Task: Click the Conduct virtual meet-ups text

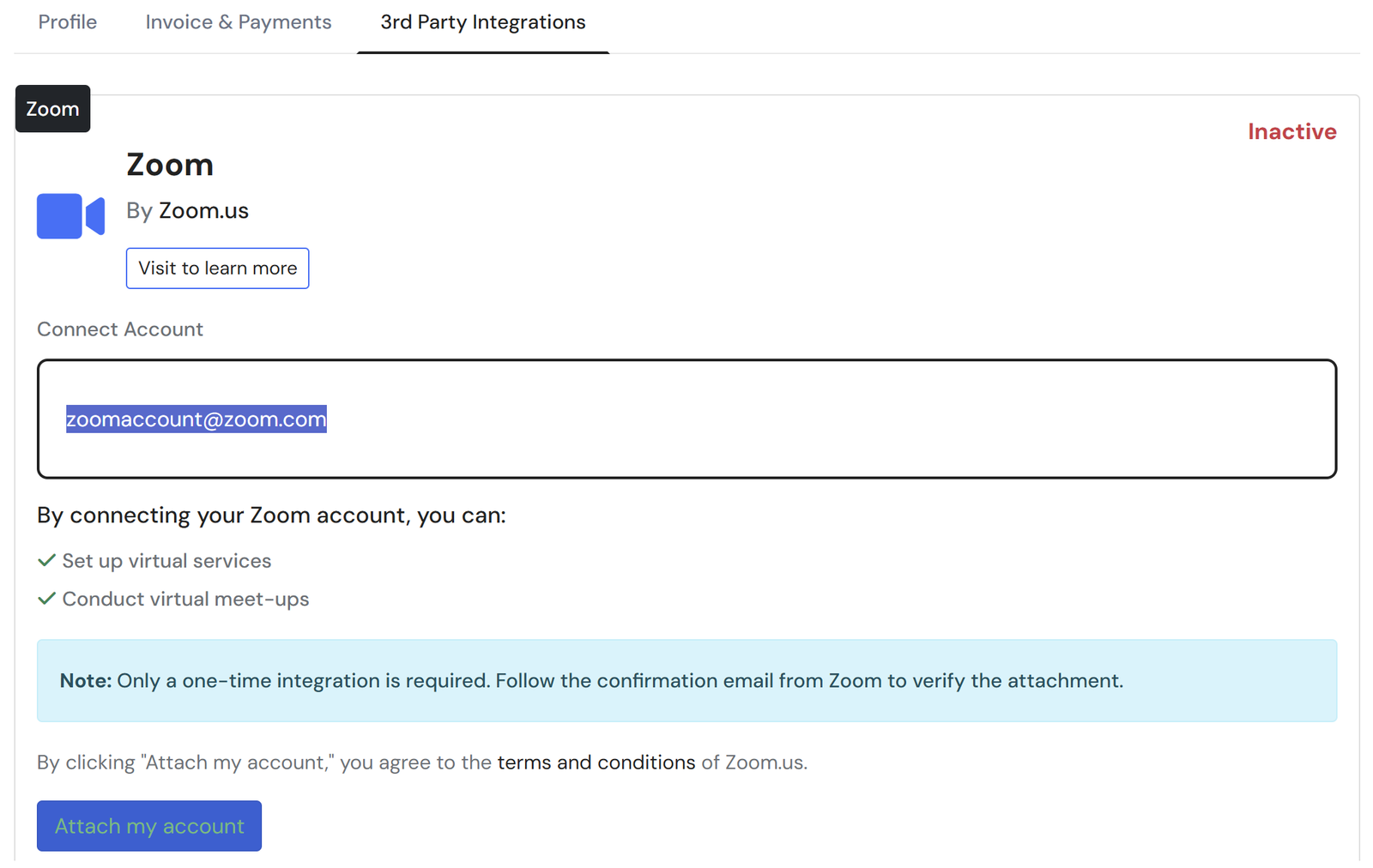Action: pyautogui.click(x=185, y=599)
